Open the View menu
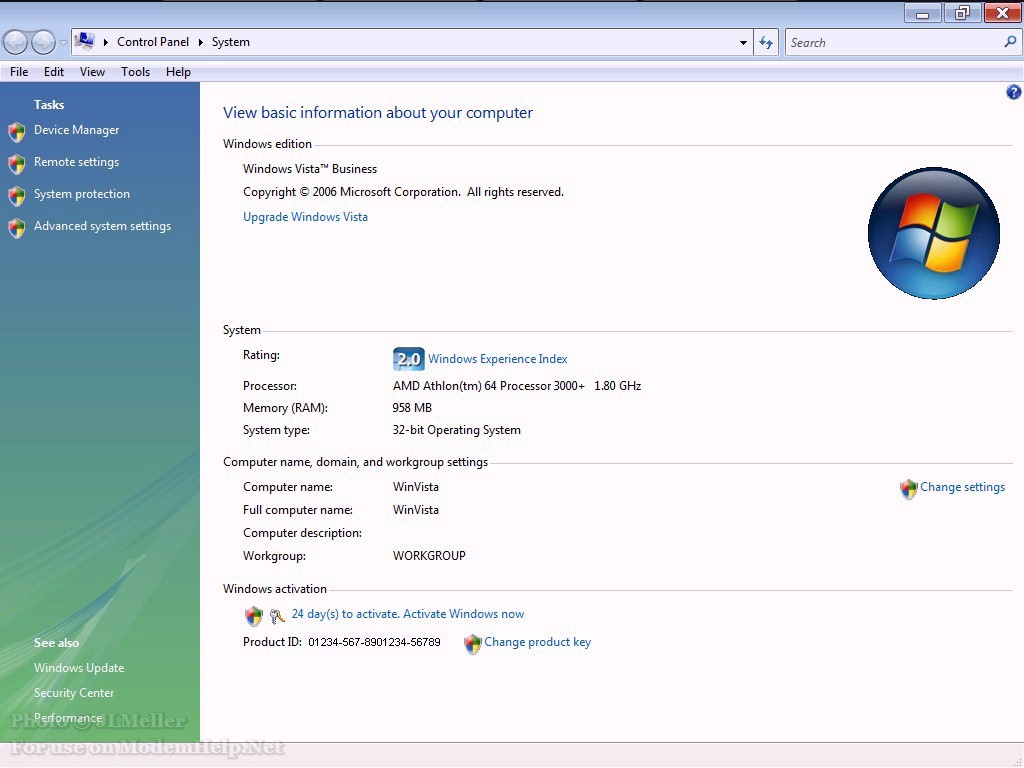This screenshot has height=768, width=1024. (x=92, y=72)
